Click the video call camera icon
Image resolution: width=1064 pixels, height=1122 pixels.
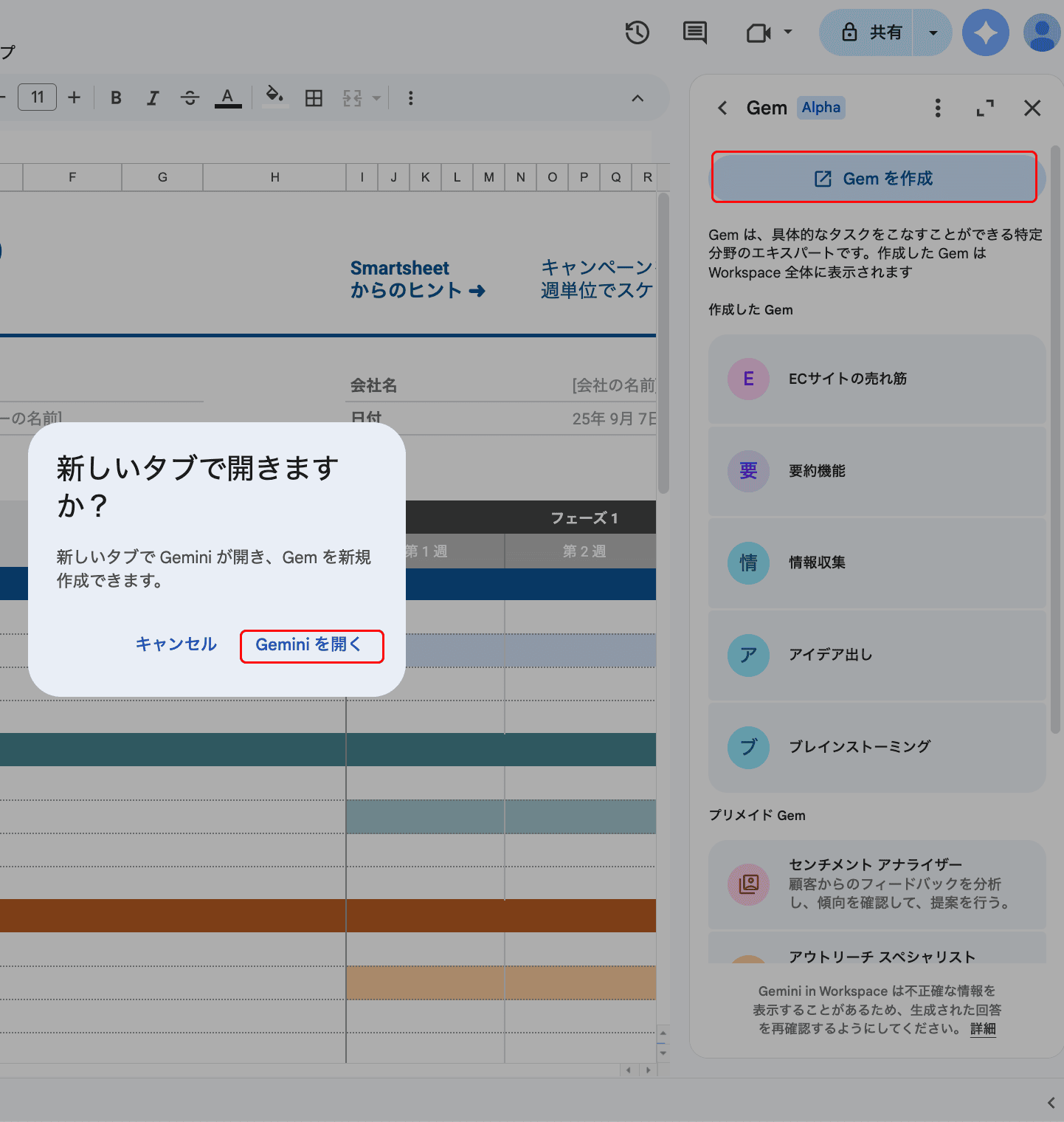(x=759, y=33)
